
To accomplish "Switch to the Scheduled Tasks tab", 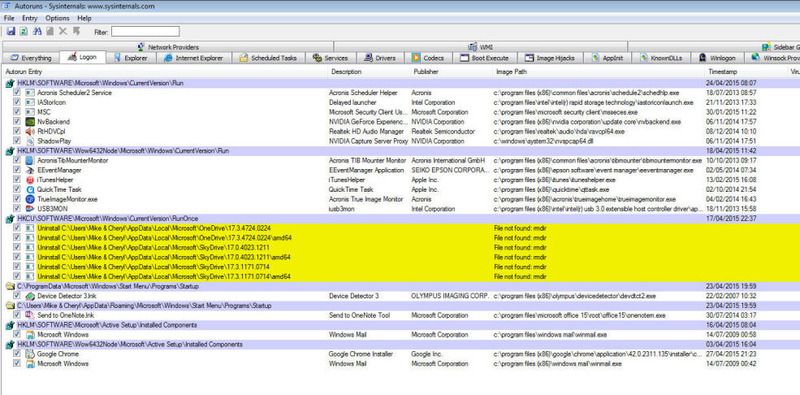I will (x=268, y=58).
